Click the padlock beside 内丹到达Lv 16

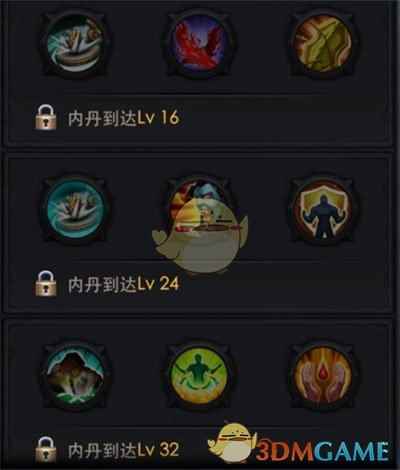coord(46,117)
